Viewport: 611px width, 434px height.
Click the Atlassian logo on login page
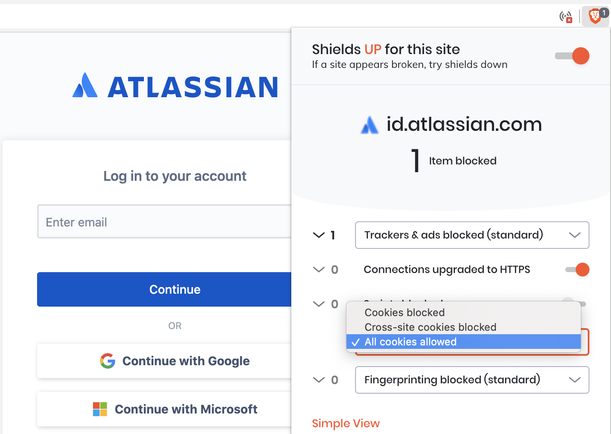click(175, 86)
